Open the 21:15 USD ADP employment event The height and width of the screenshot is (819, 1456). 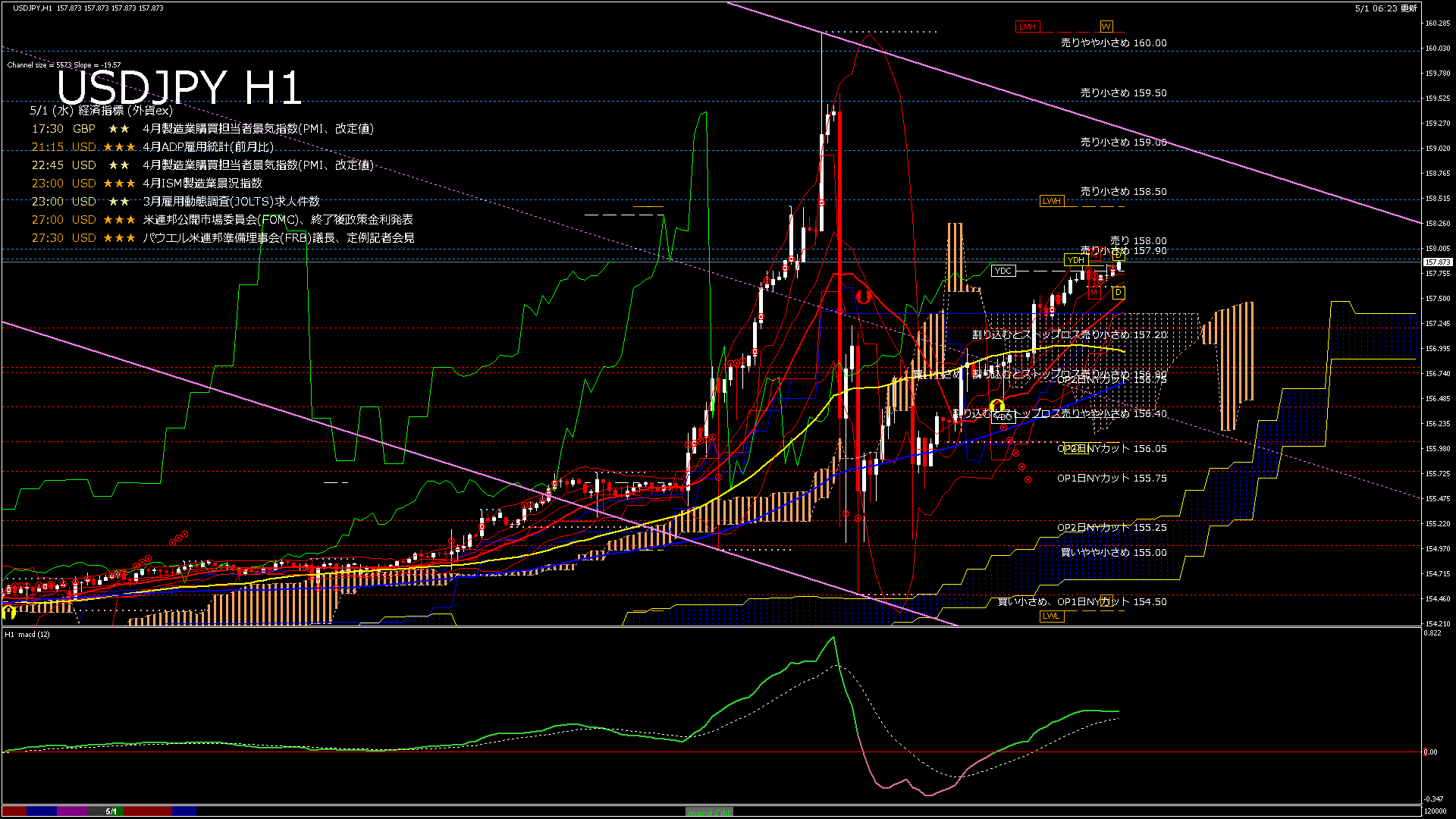click(207, 147)
